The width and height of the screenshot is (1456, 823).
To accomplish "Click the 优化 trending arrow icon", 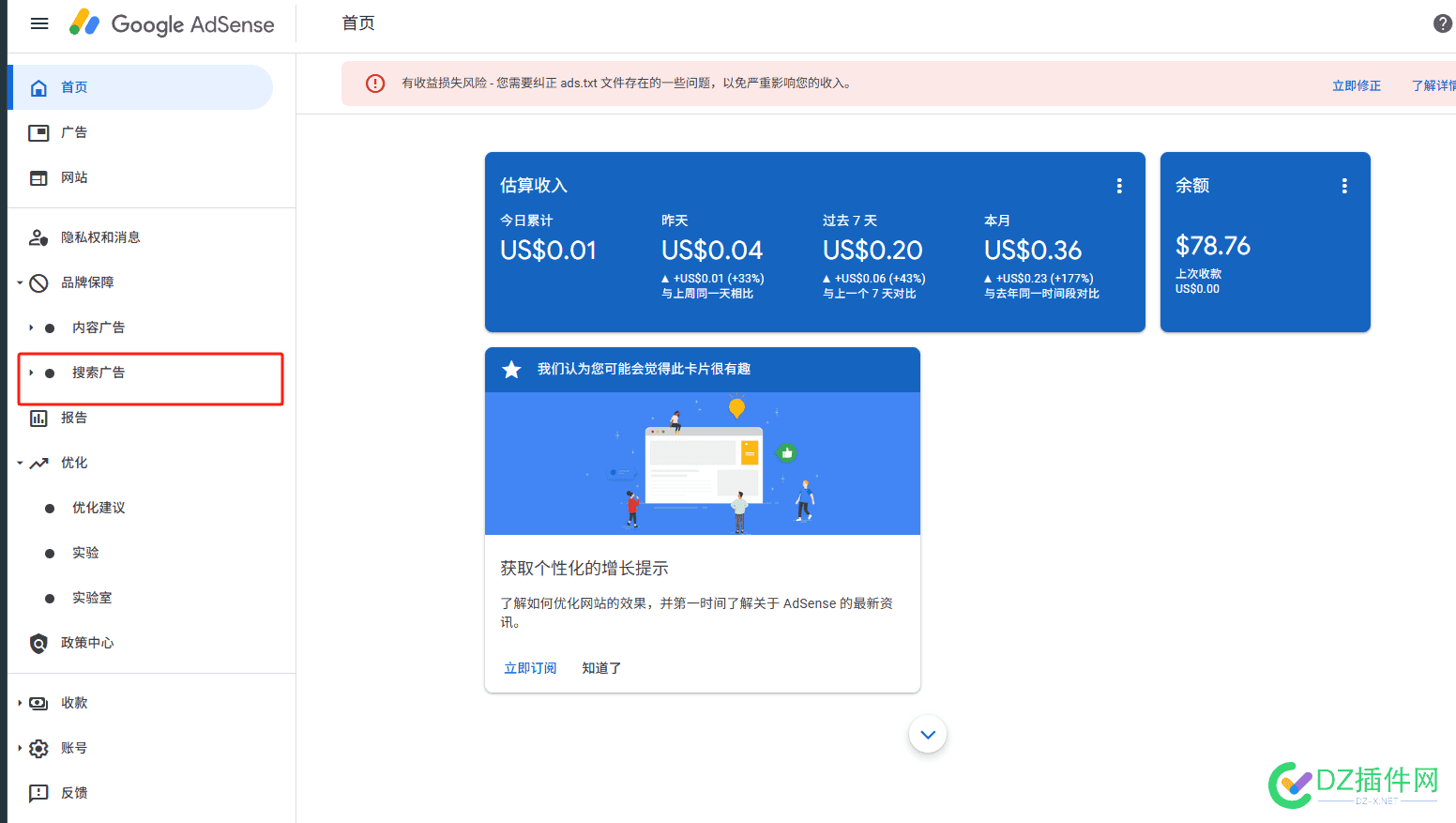I will 38,463.
